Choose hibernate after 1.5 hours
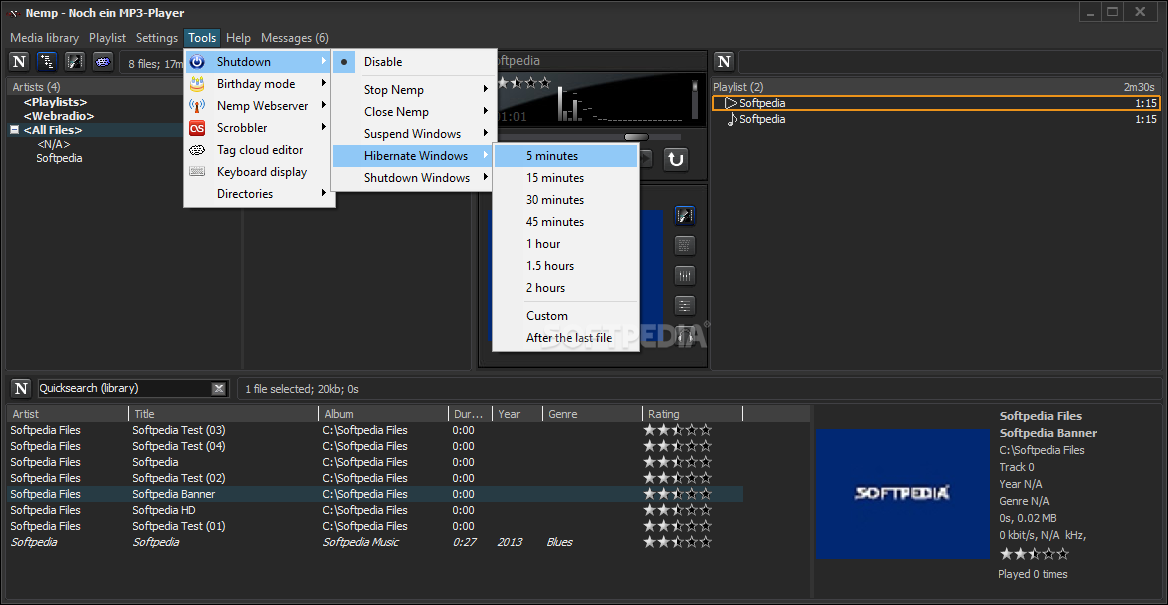This screenshot has width=1168, height=605. tap(565, 266)
